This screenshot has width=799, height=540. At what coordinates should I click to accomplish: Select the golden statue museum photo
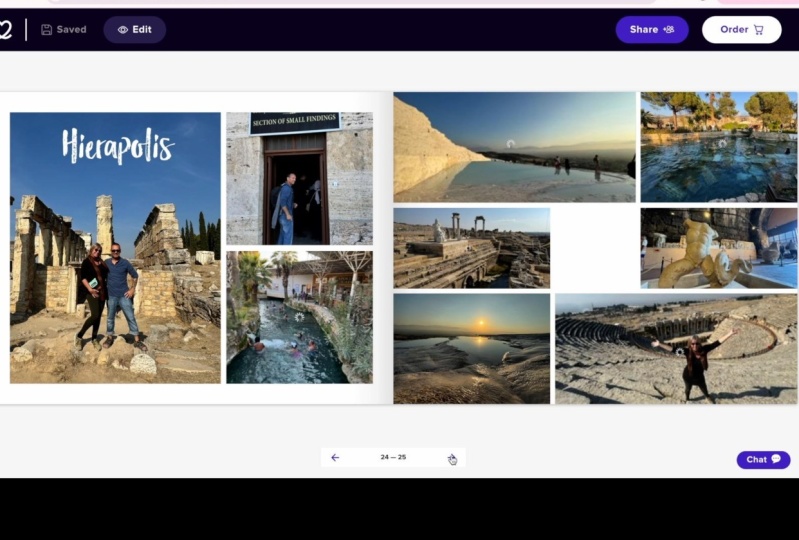(718, 248)
